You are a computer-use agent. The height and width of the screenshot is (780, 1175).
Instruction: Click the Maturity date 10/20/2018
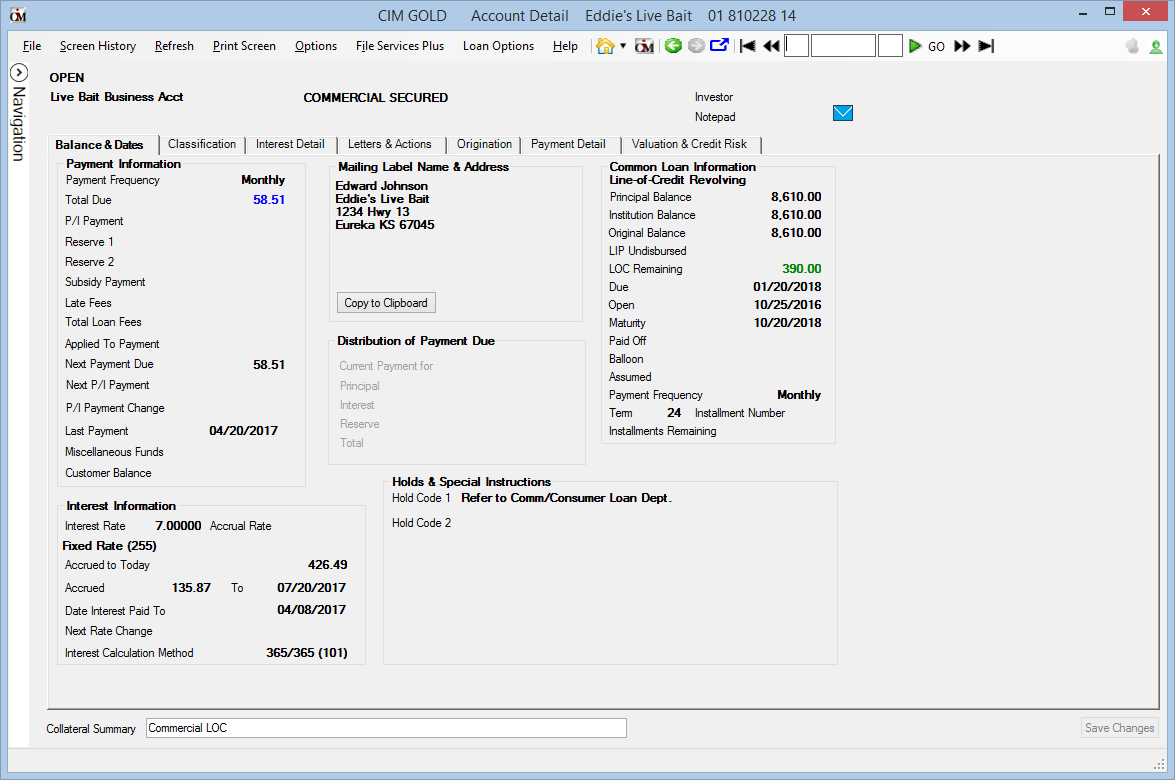pos(788,323)
